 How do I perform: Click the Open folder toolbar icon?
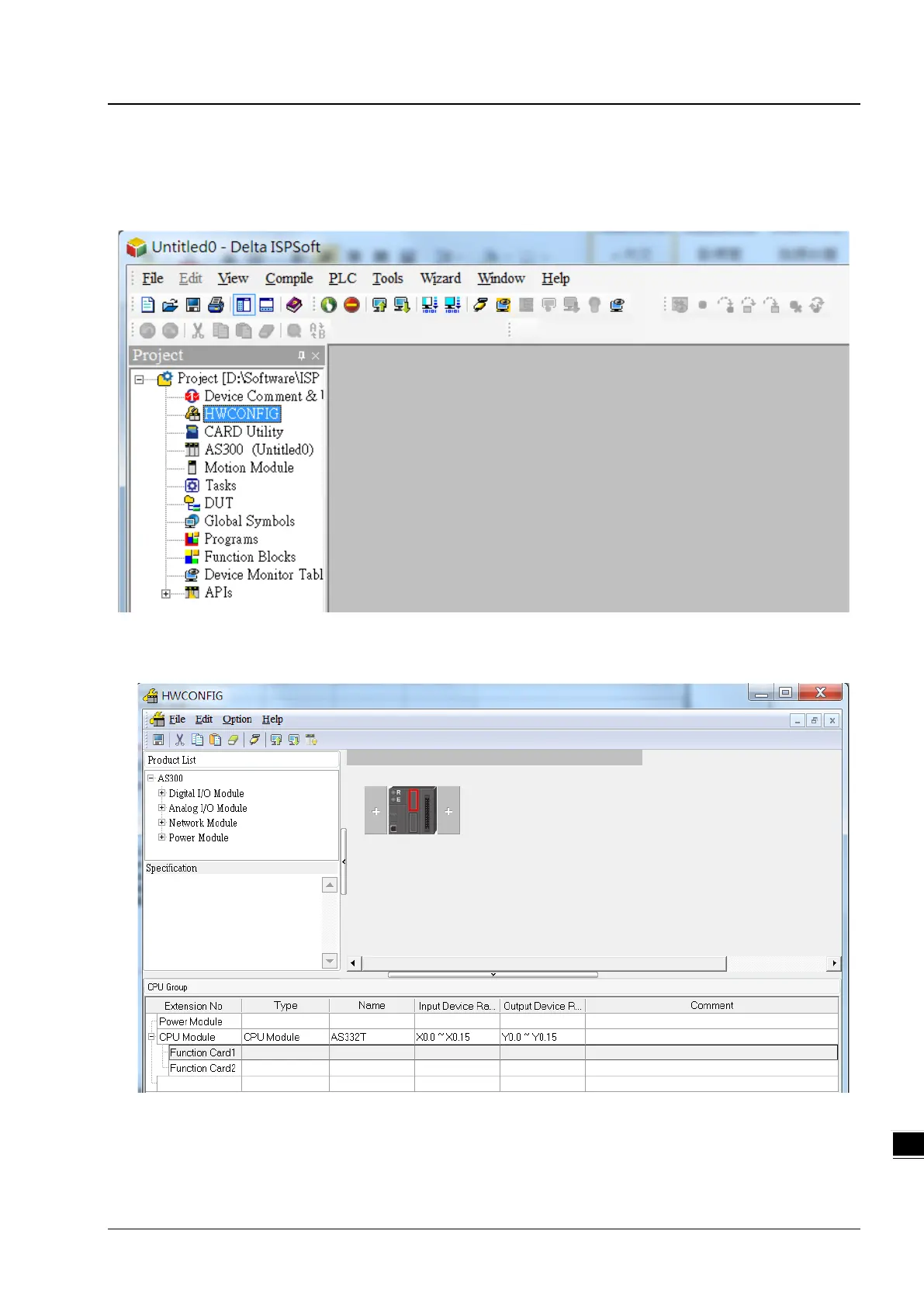pyautogui.click(x=170, y=305)
